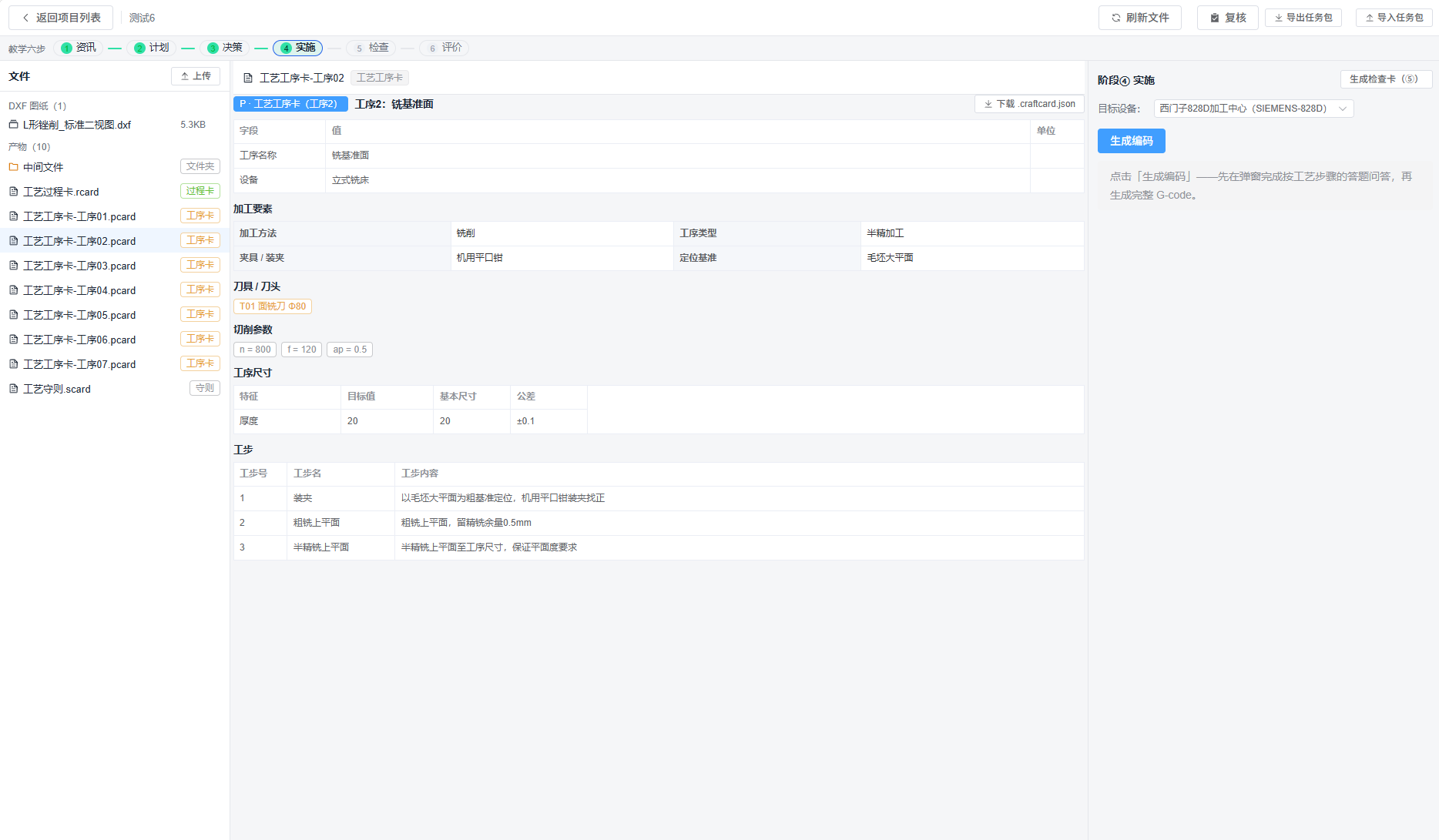
Task: Open 工艺工序卡-工序06.pcard
Action: (x=115, y=340)
